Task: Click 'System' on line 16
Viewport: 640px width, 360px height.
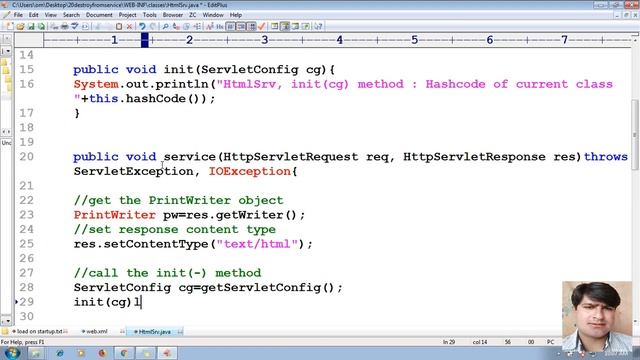Action: coord(96,84)
